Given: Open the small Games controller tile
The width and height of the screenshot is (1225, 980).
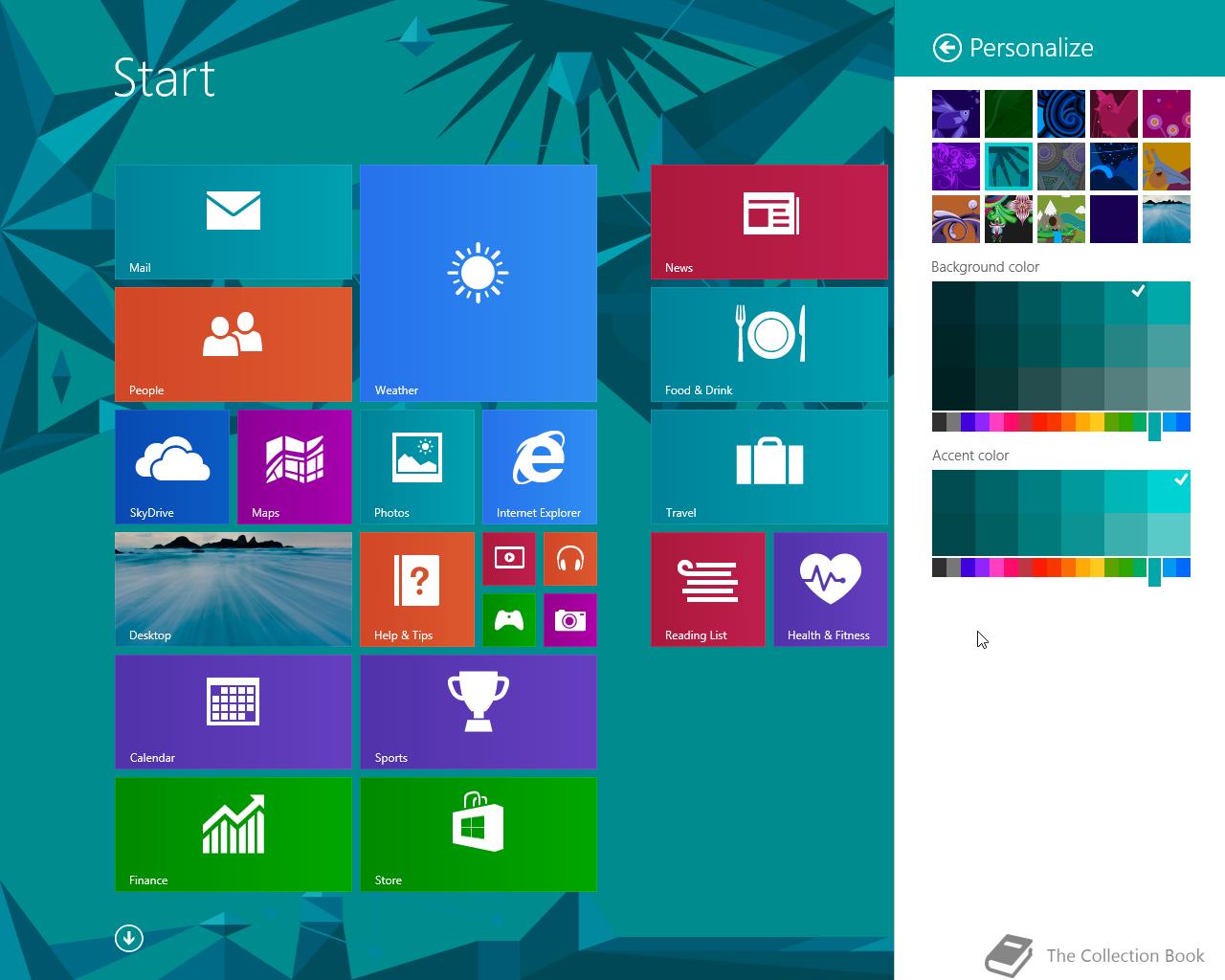Looking at the screenshot, I should [509, 620].
